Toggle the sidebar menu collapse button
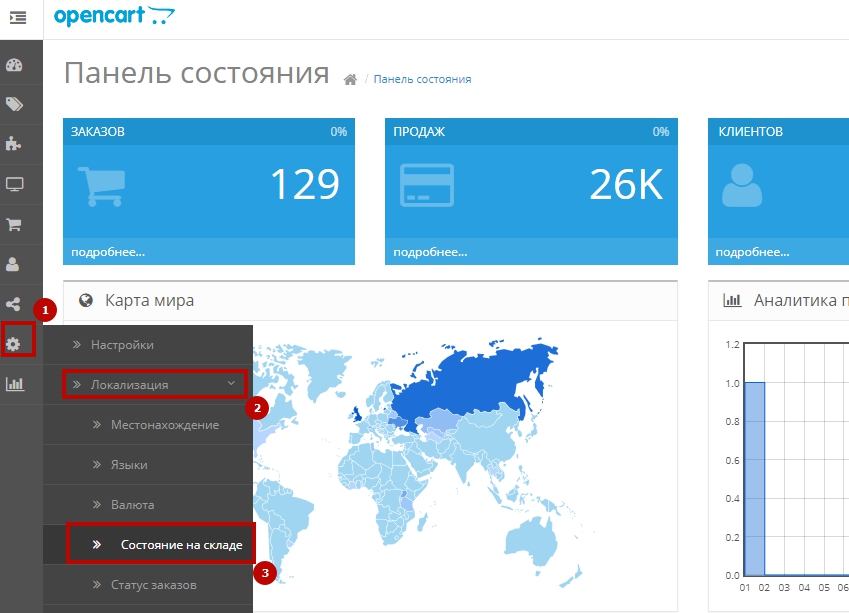 (x=18, y=17)
